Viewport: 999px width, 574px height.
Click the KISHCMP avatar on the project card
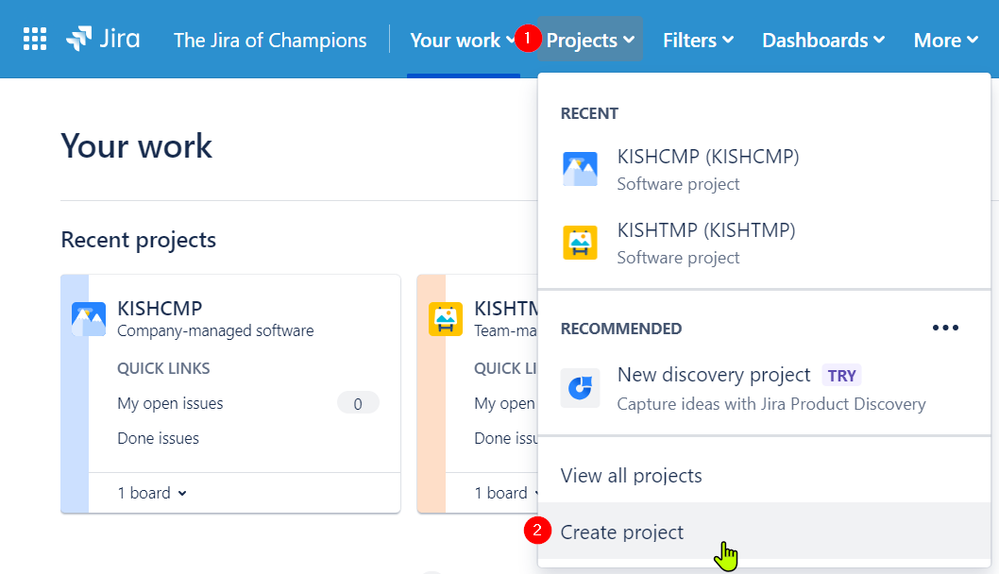click(89, 319)
